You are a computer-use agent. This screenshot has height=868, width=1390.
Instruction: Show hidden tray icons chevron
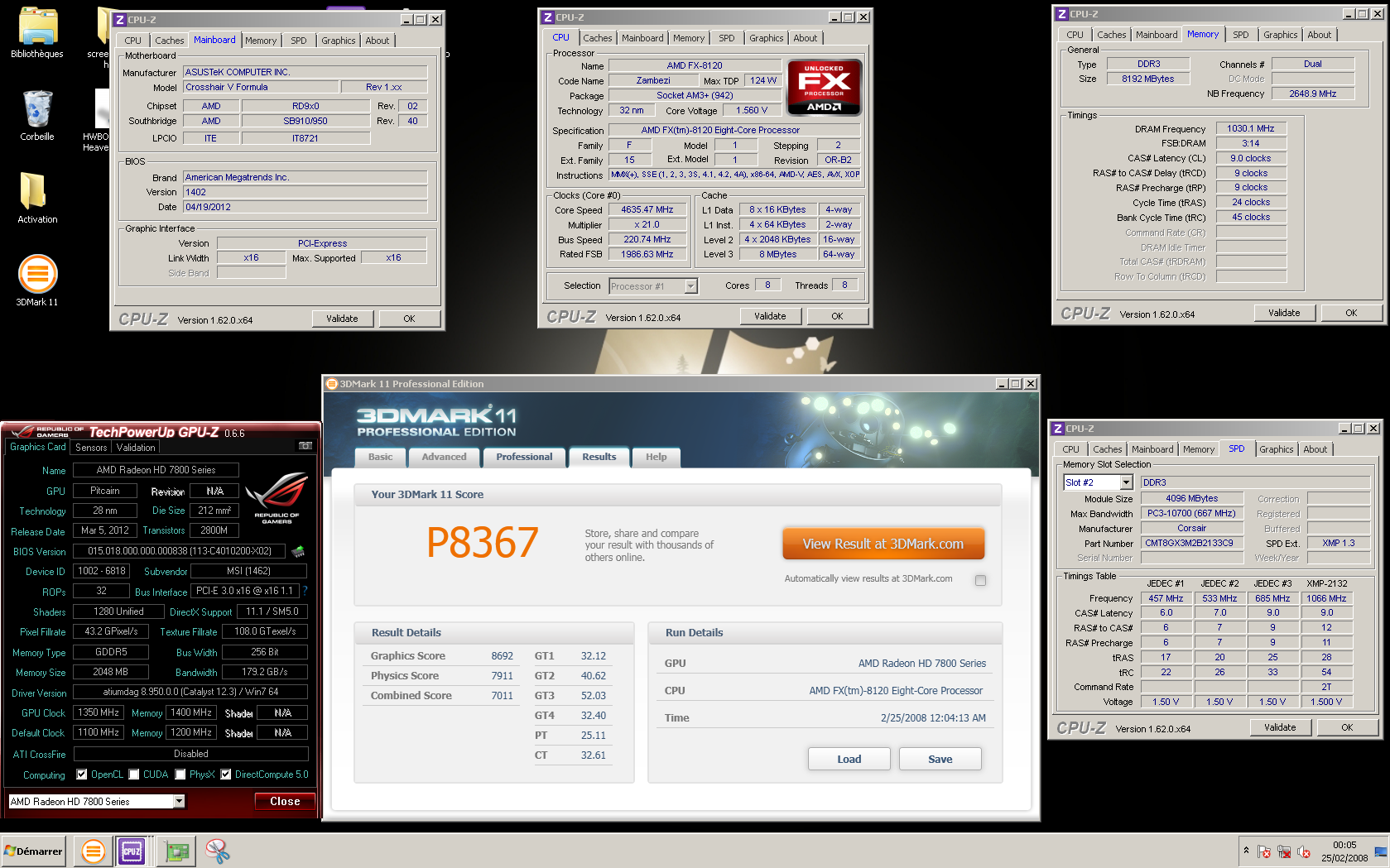point(1246,851)
